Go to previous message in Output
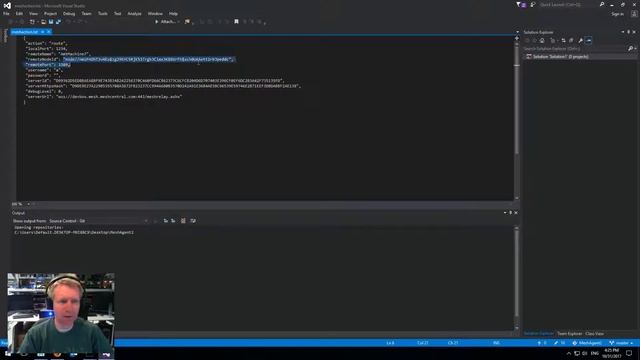Image resolution: width=640 pixels, height=360 pixels. click(x=166, y=221)
